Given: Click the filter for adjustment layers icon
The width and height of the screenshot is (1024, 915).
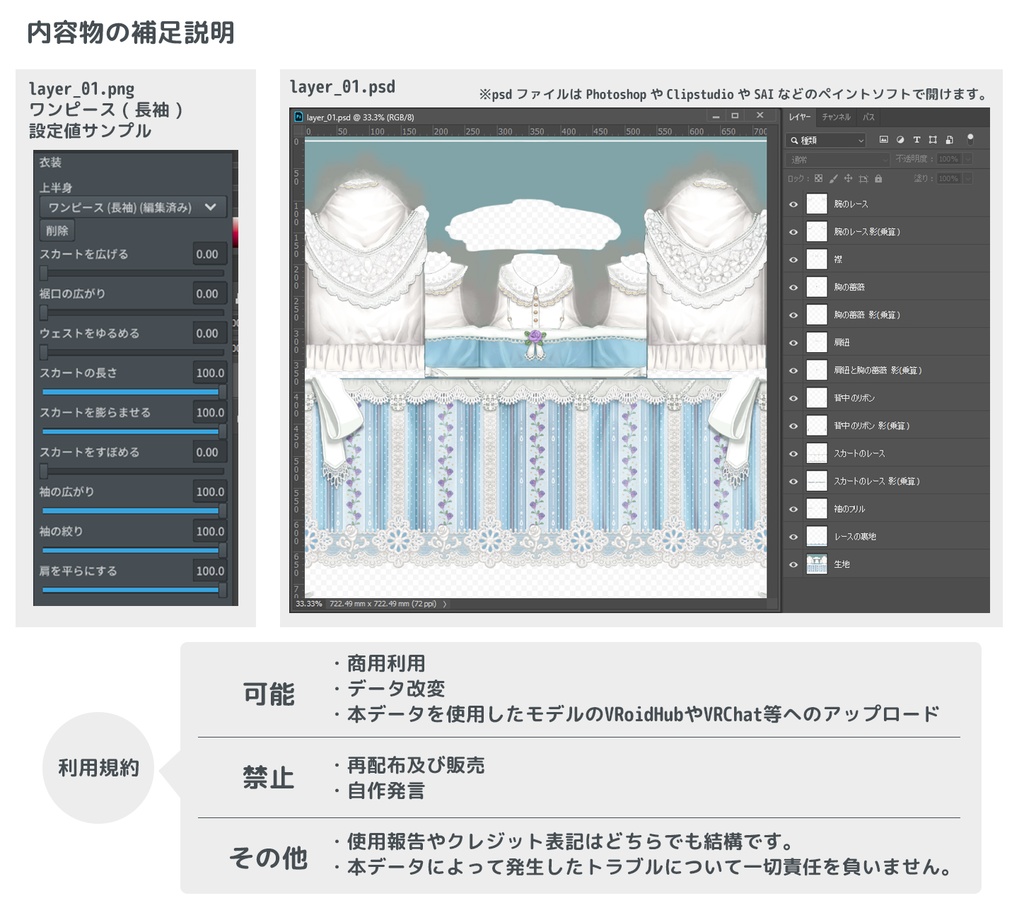Looking at the screenshot, I should pos(900,140).
